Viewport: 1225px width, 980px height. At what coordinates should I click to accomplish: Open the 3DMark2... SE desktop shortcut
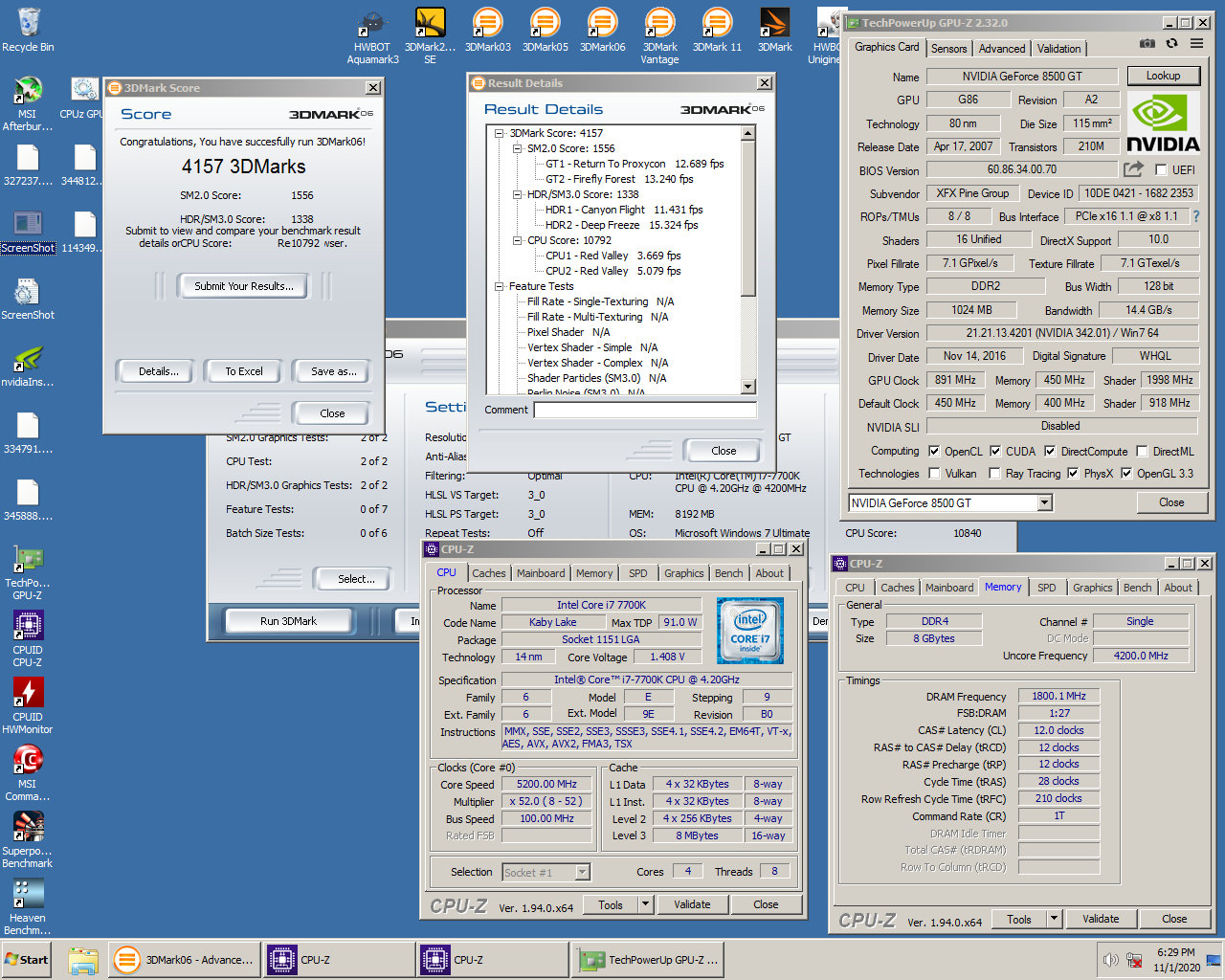coord(430,36)
